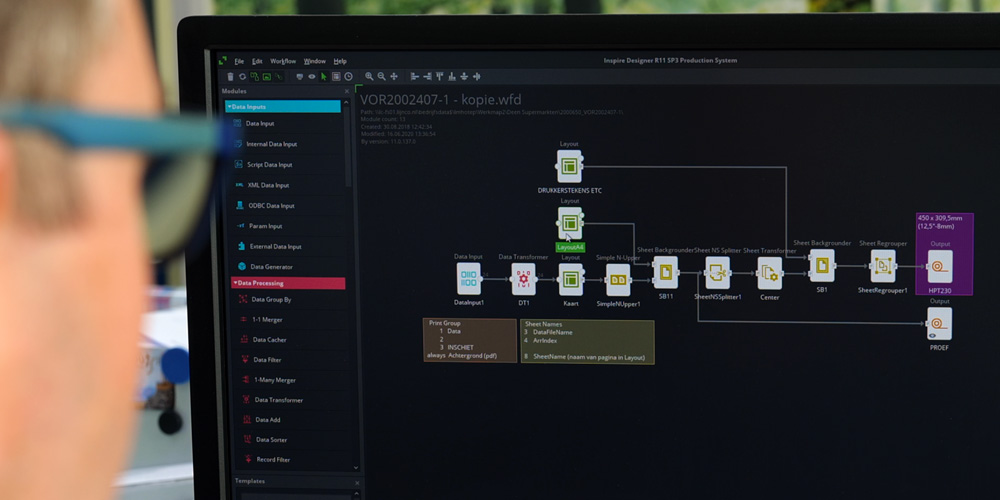Click the PROEF output node
This screenshot has height=500, width=1000.
tap(939, 324)
